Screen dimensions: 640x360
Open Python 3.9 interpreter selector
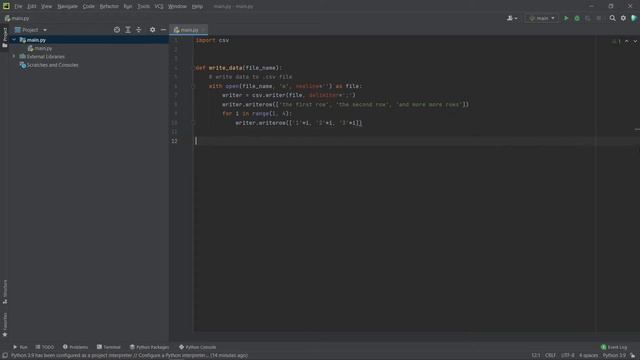pos(614,356)
